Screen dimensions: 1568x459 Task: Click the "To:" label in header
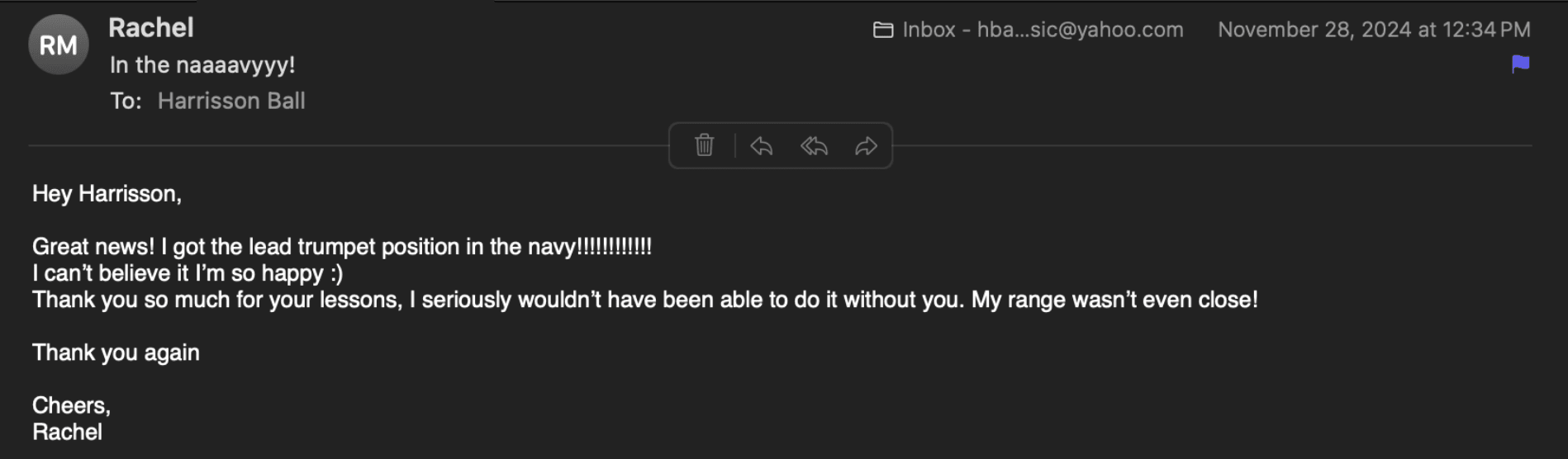point(126,101)
